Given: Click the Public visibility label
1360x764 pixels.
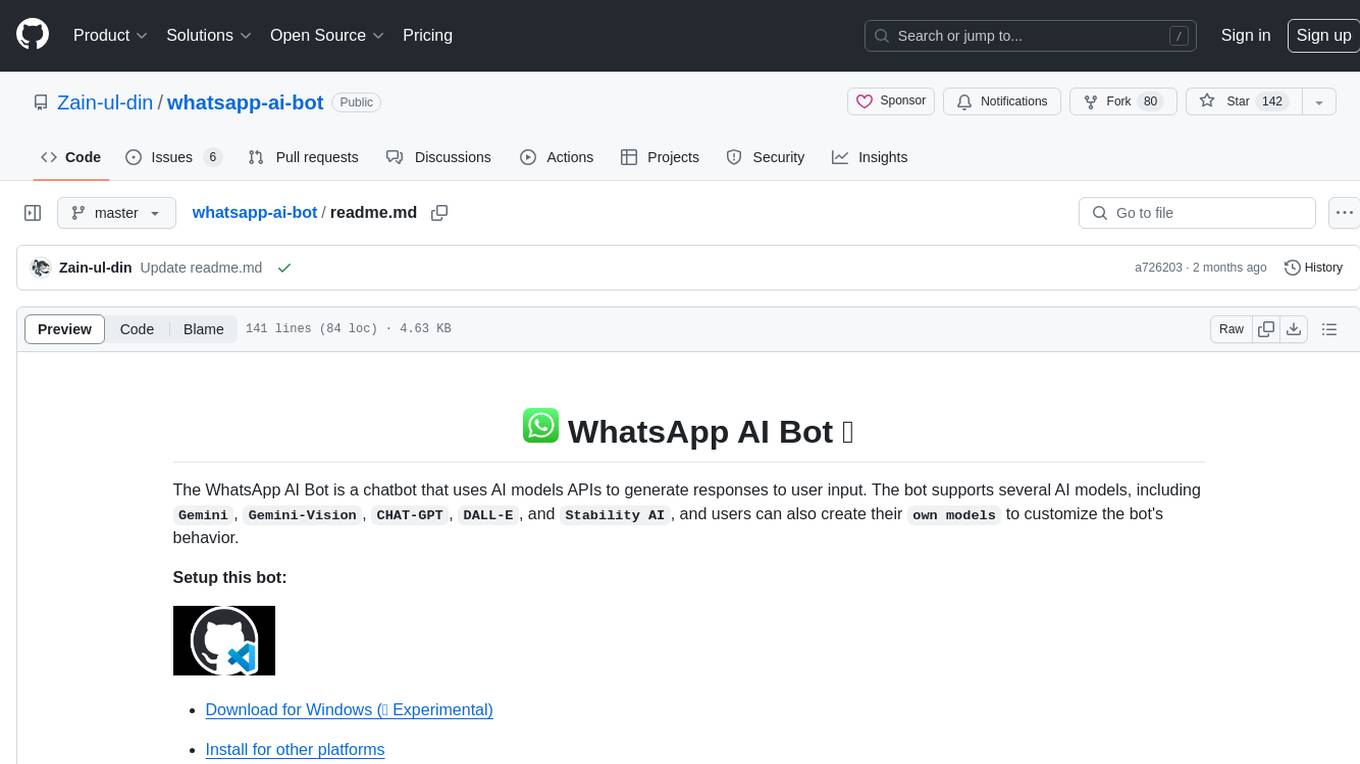Looking at the screenshot, I should 356,102.
